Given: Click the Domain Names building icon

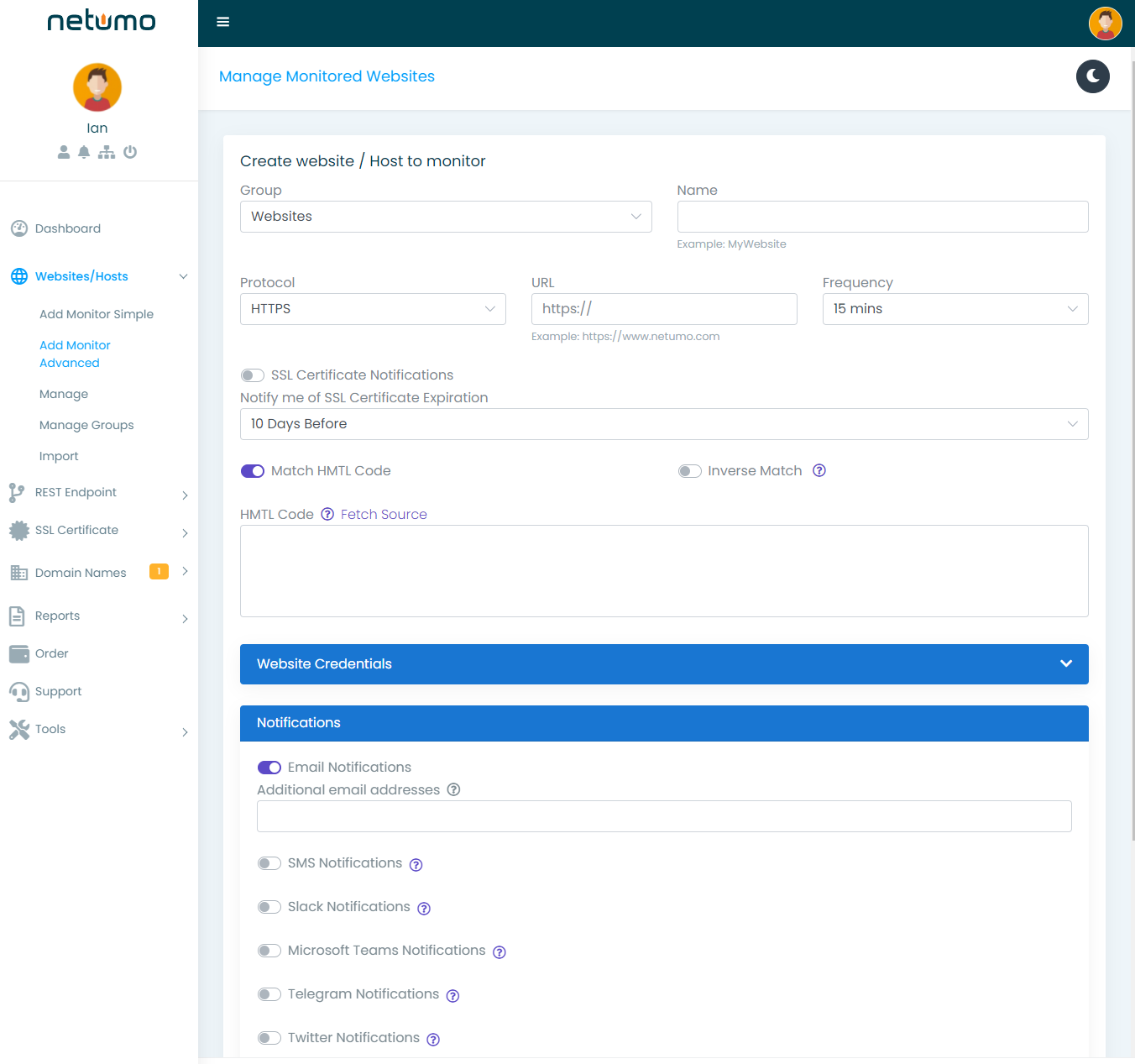Looking at the screenshot, I should (x=19, y=573).
